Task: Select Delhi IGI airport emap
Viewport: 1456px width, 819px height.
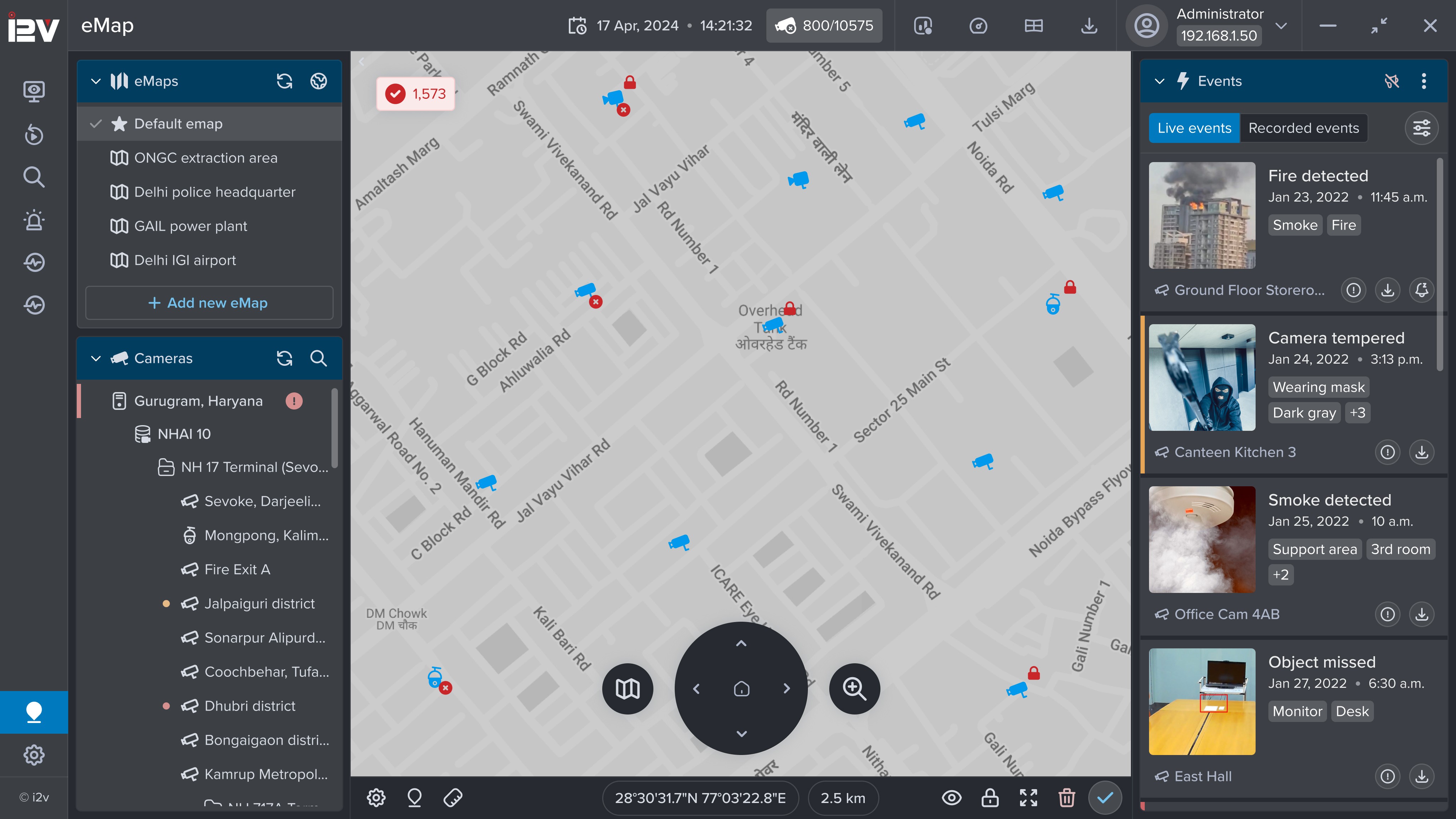Action: click(185, 260)
